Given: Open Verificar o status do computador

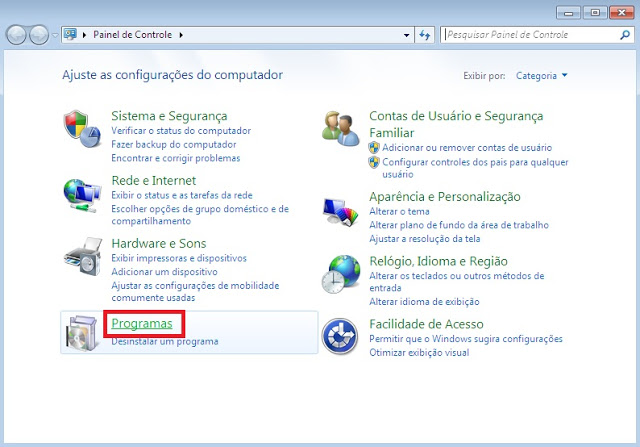Looking at the screenshot, I should [181, 131].
